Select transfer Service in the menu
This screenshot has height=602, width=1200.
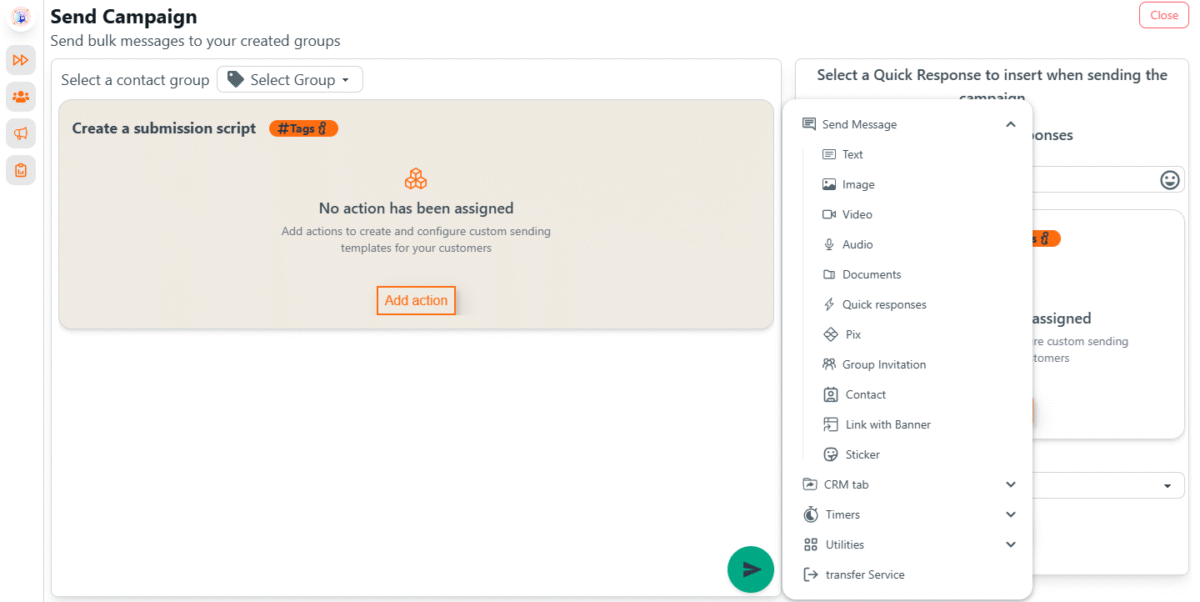[864, 575]
